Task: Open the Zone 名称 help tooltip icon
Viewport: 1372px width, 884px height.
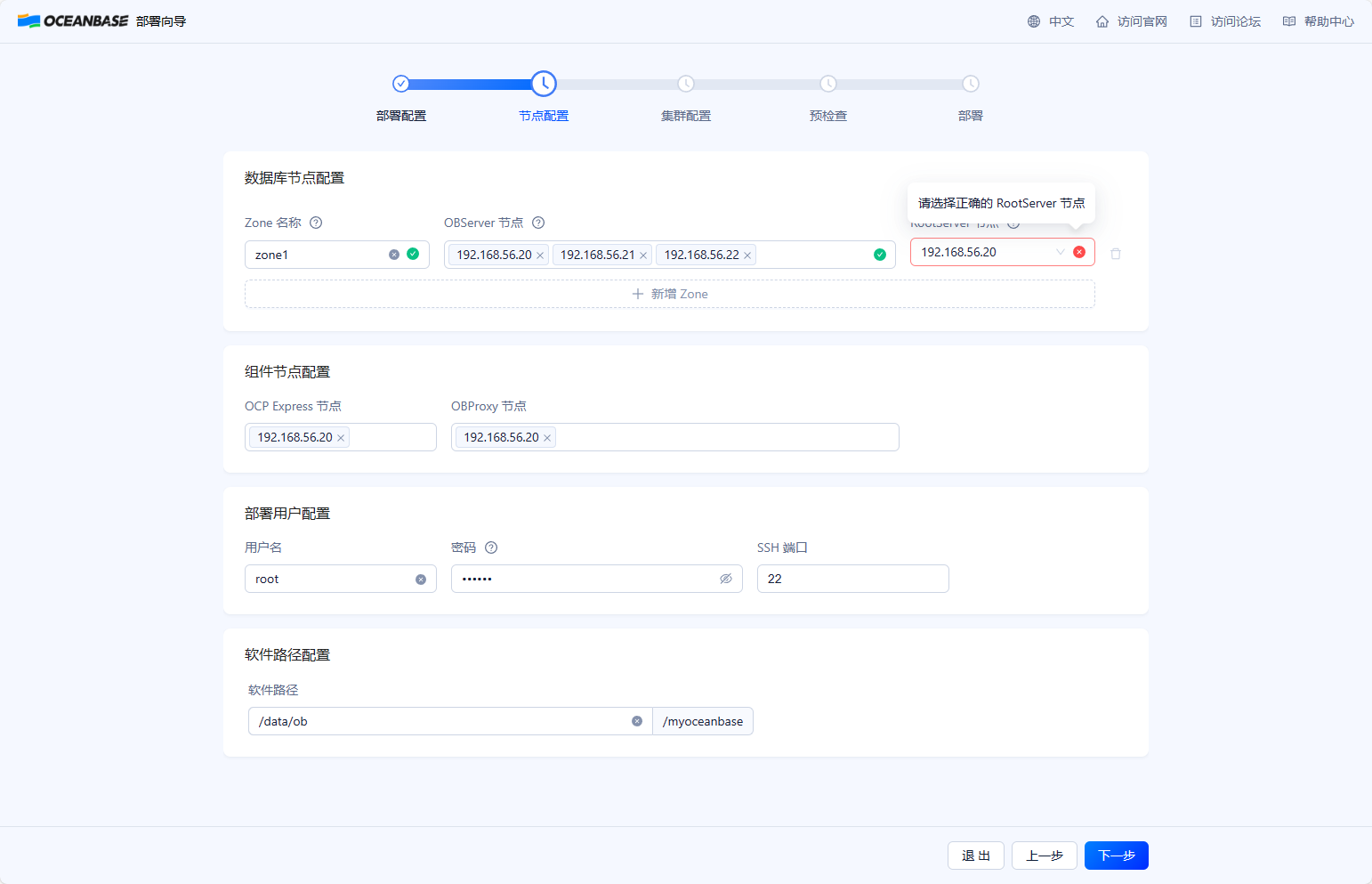Action: click(x=316, y=223)
